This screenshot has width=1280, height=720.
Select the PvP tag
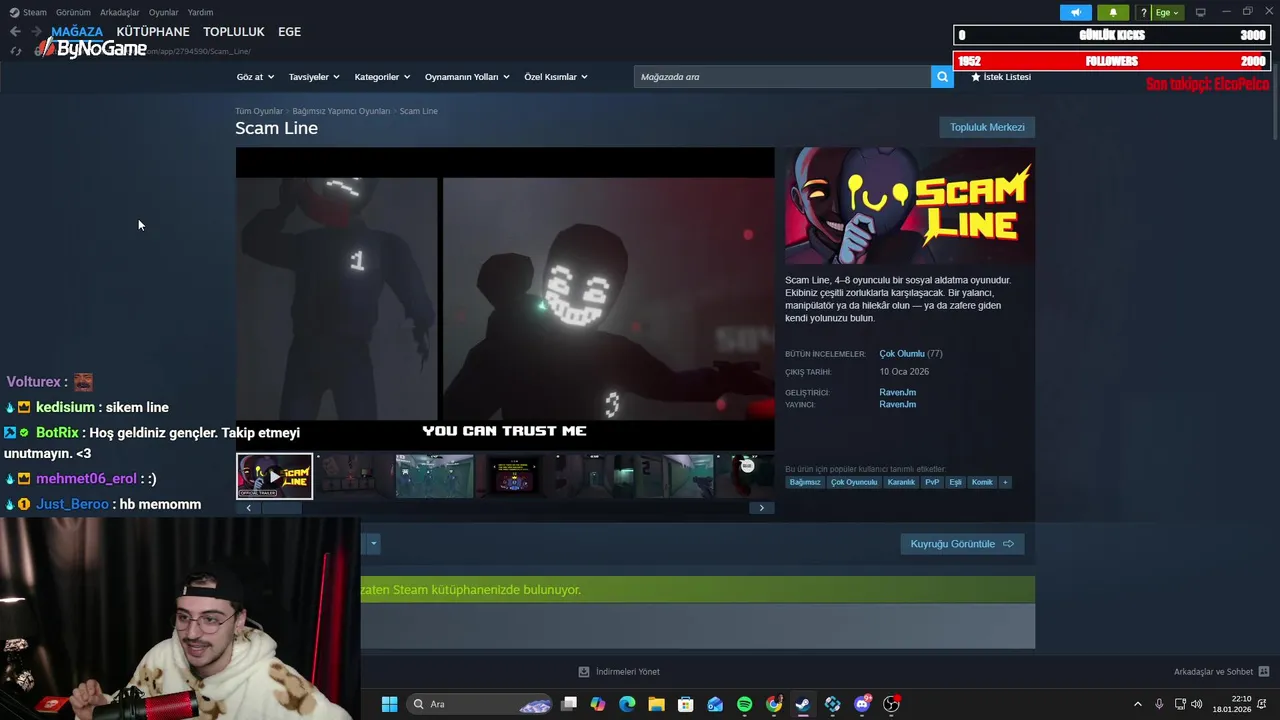[932, 482]
